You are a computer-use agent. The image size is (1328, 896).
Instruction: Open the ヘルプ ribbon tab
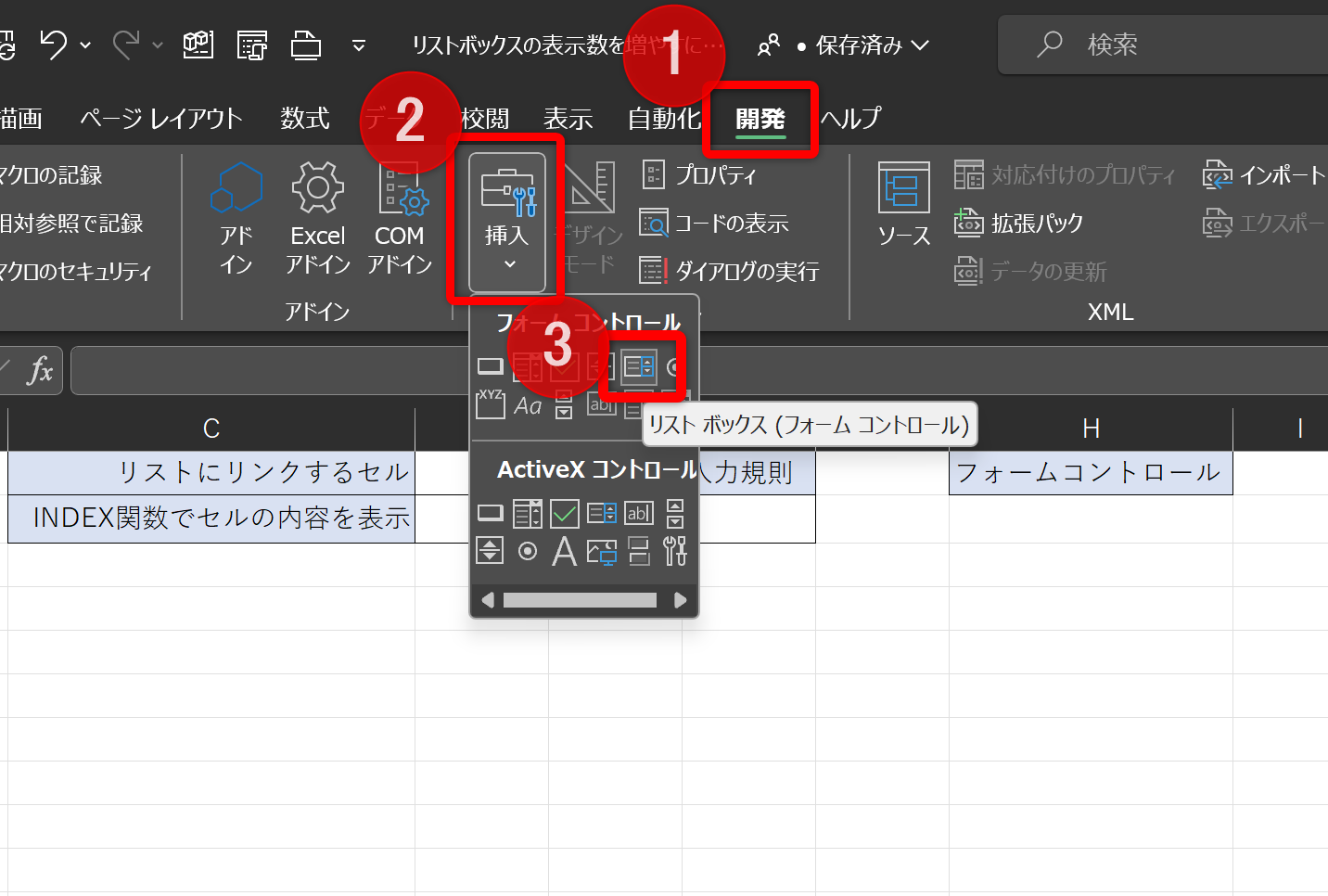pyautogui.click(x=850, y=119)
